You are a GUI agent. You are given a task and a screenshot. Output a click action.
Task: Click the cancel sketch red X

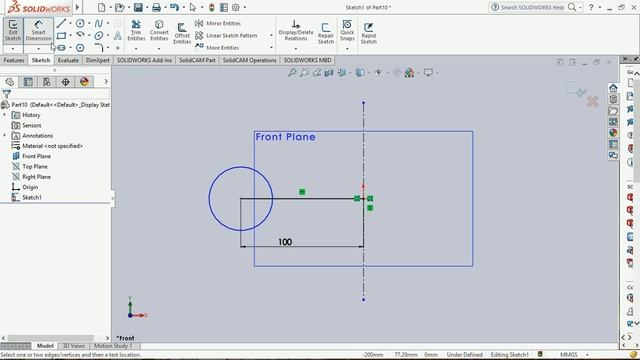pos(593,101)
